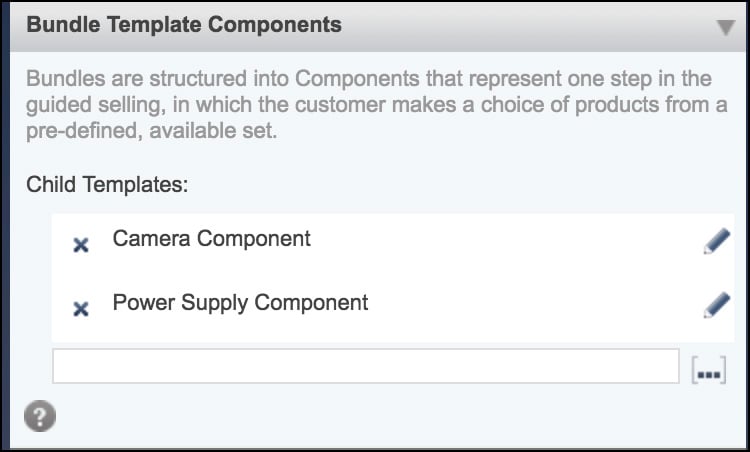
Task: Click the Bundles description paragraph text
Action: coord(376,105)
